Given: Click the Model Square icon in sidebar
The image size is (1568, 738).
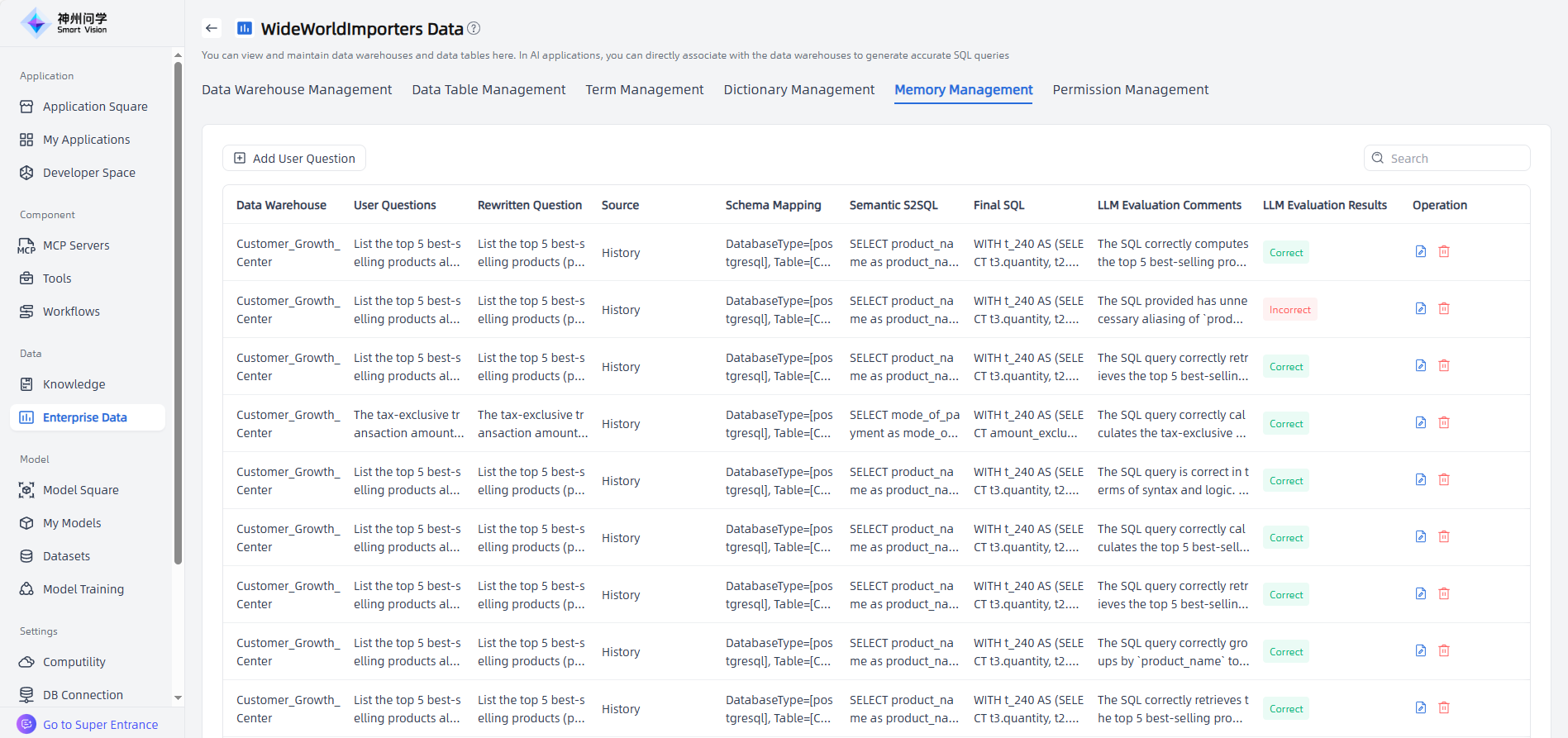Looking at the screenshot, I should tap(26, 490).
